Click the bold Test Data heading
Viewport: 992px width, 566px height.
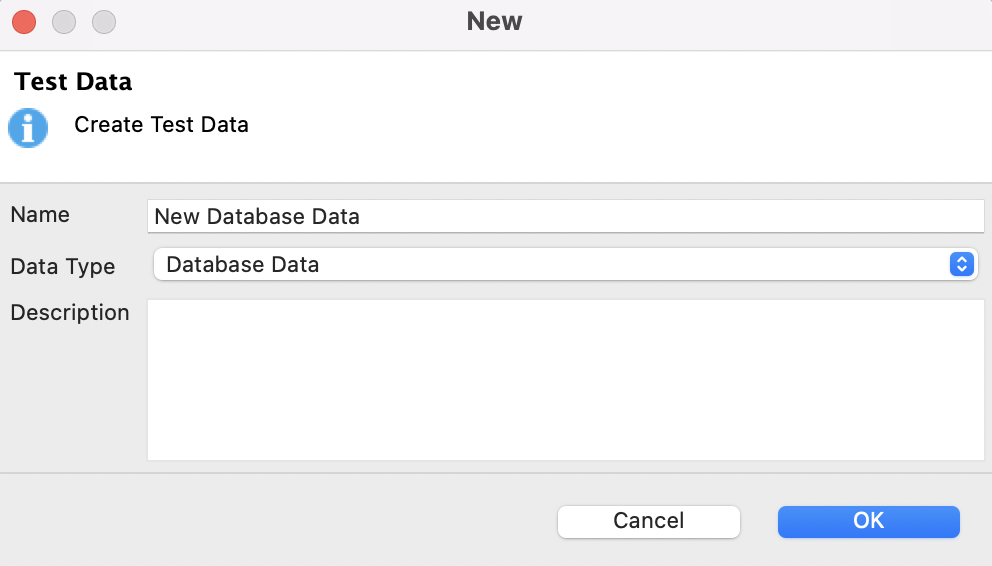[73, 81]
